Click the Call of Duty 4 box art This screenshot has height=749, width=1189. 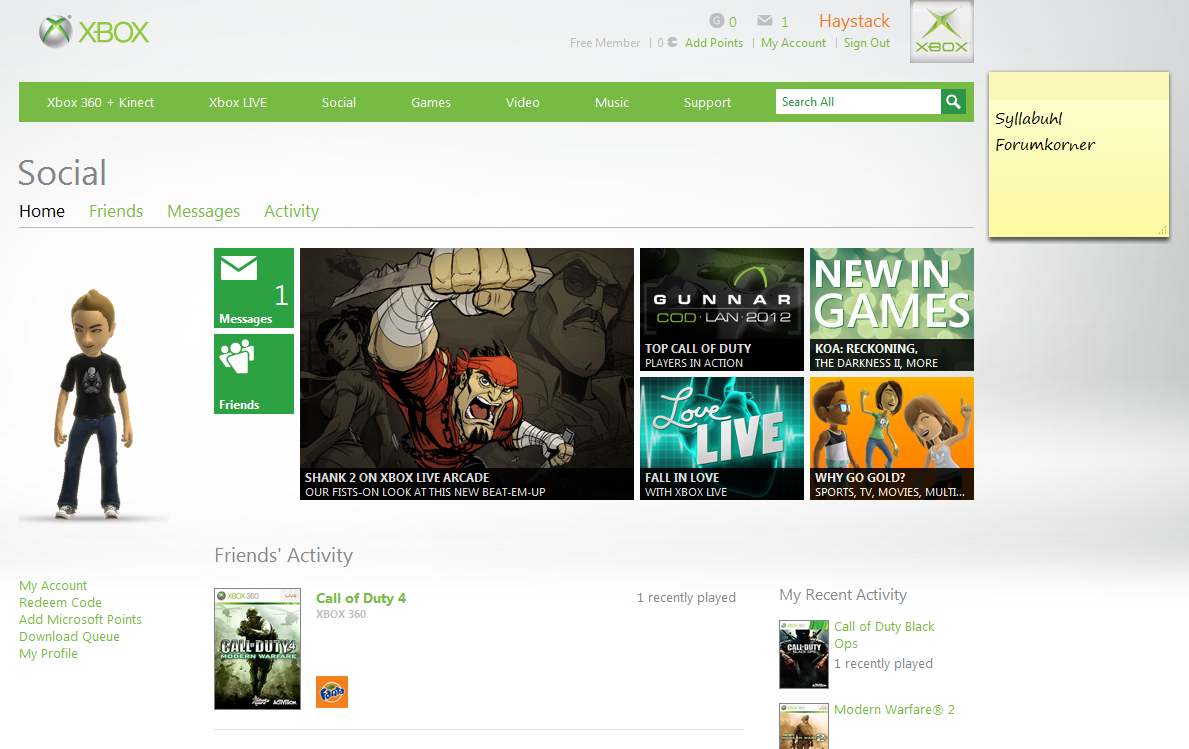click(257, 649)
